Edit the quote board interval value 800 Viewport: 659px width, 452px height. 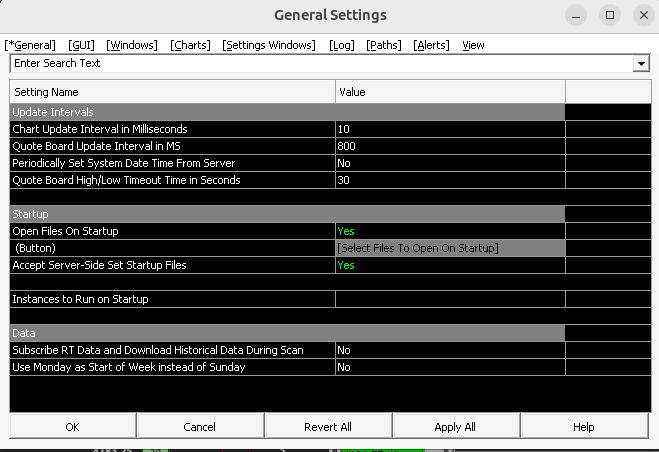(451, 146)
